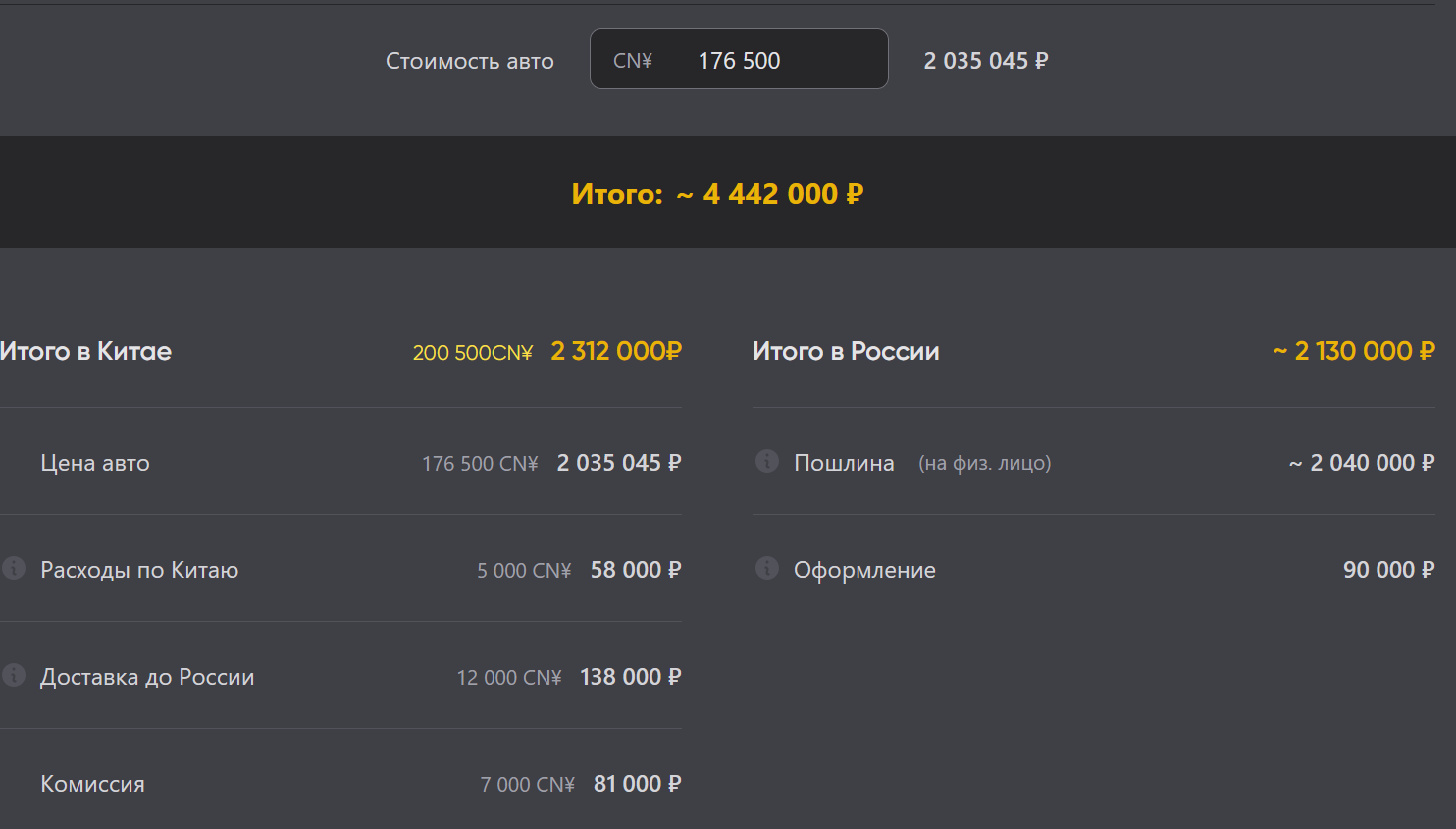Click the ~ 2 130 000 ₽ Russia total

click(x=1354, y=351)
